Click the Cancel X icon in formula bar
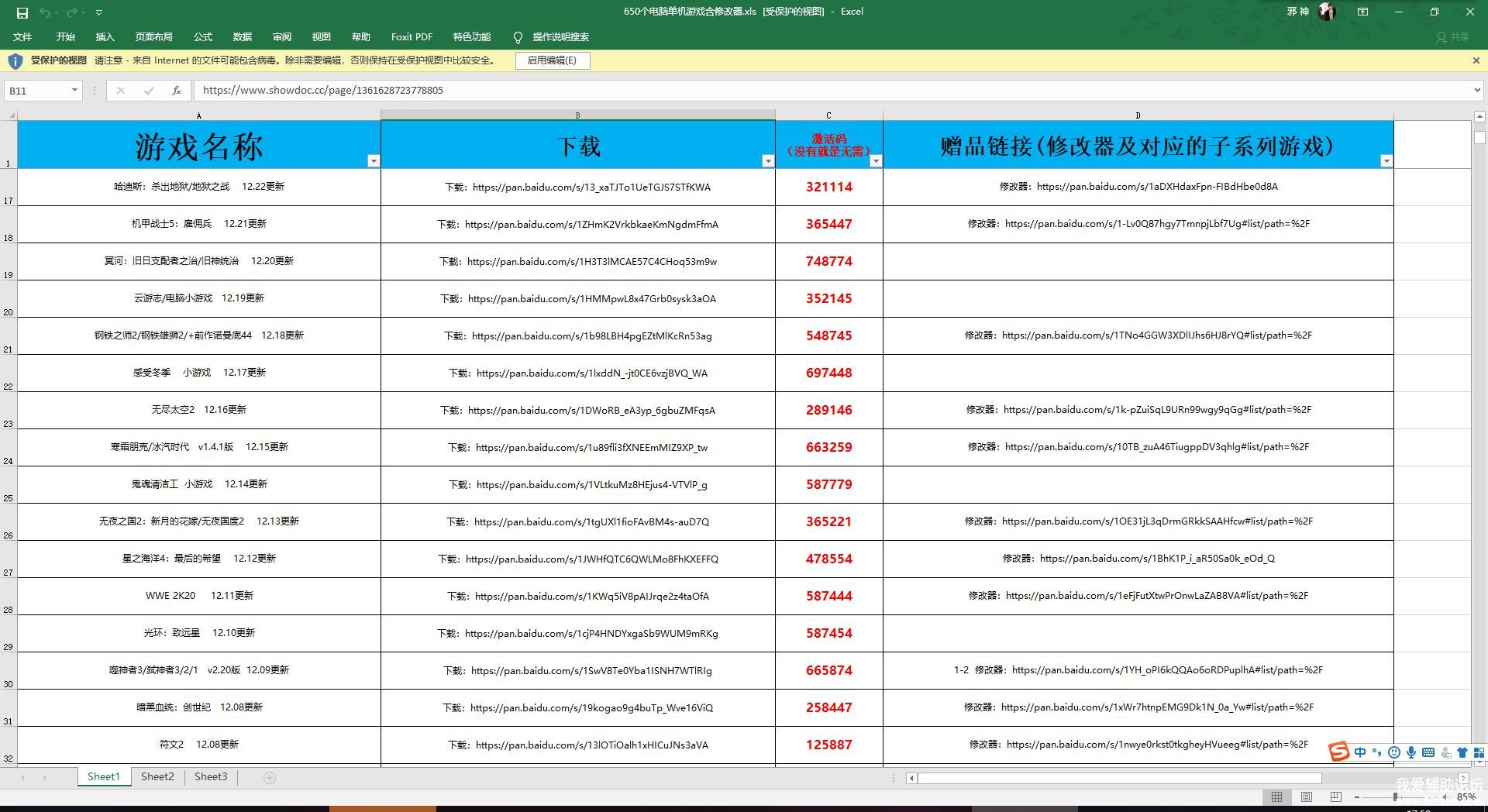 (x=120, y=91)
